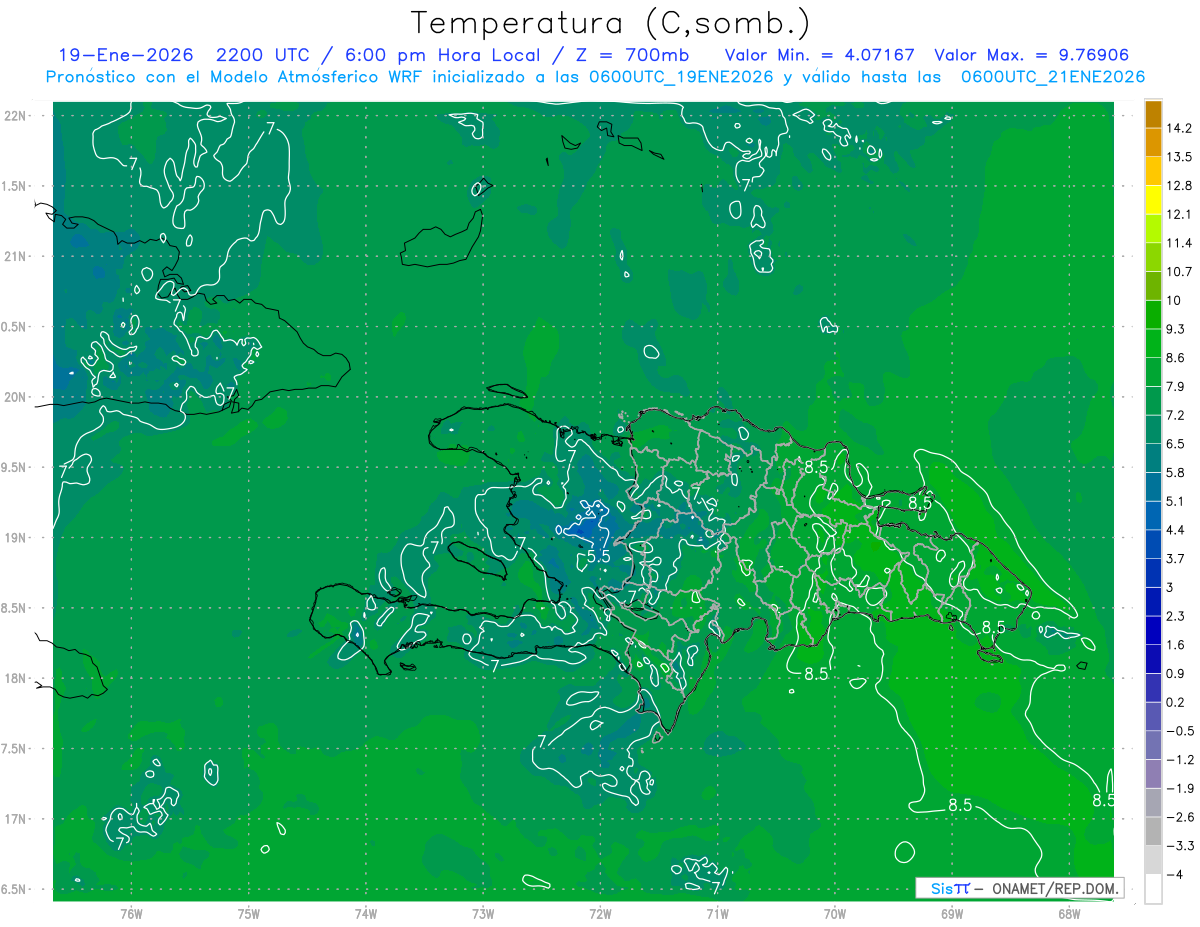Click the '-1.9' colorbar value
The height and width of the screenshot is (927, 1200).
(1179, 789)
